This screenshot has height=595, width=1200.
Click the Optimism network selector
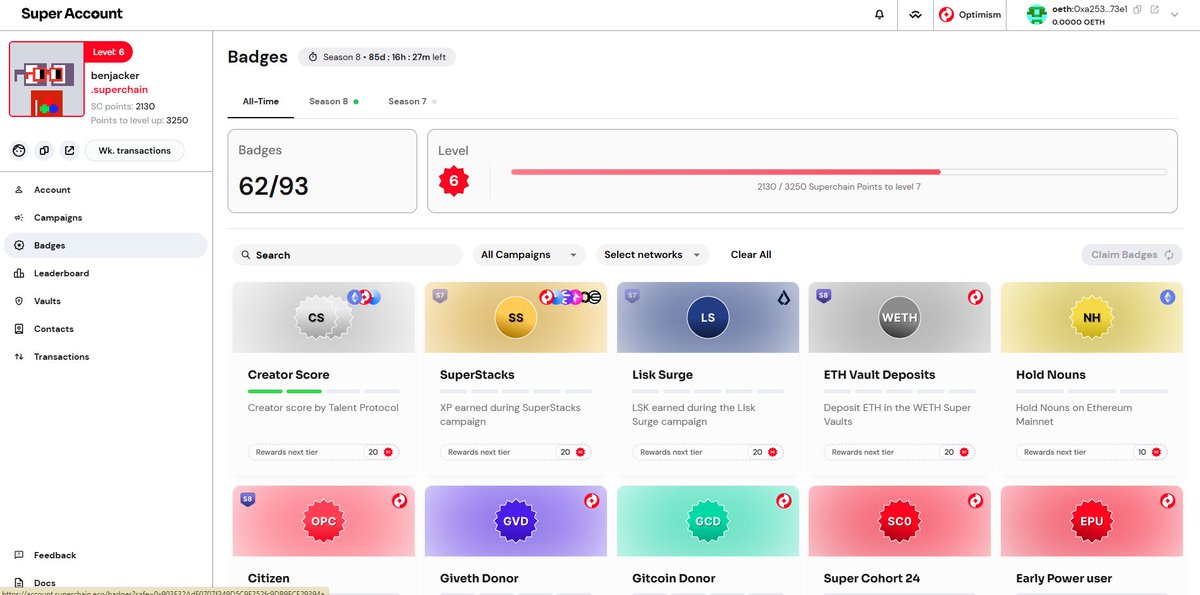pos(970,15)
